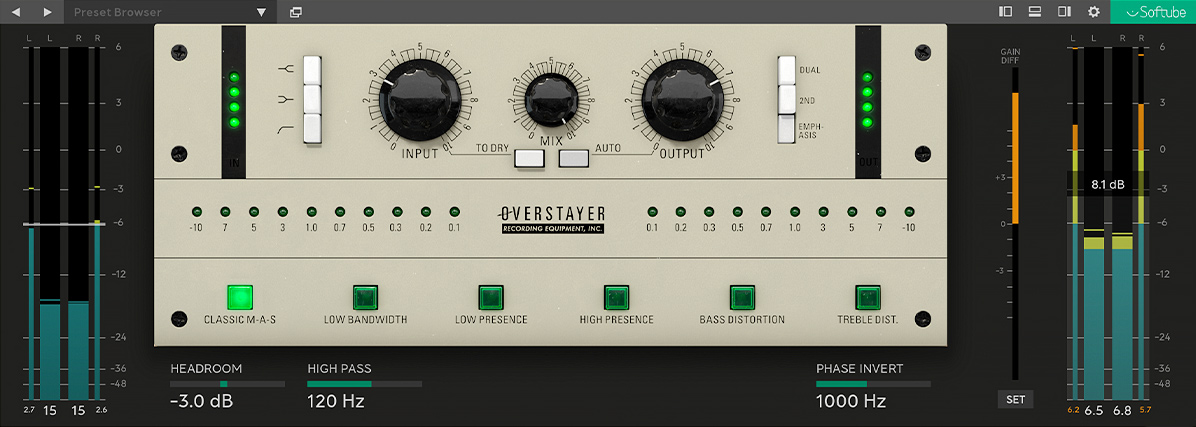
Task: Open the Preset Browser dropdown
Action: click(x=261, y=13)
